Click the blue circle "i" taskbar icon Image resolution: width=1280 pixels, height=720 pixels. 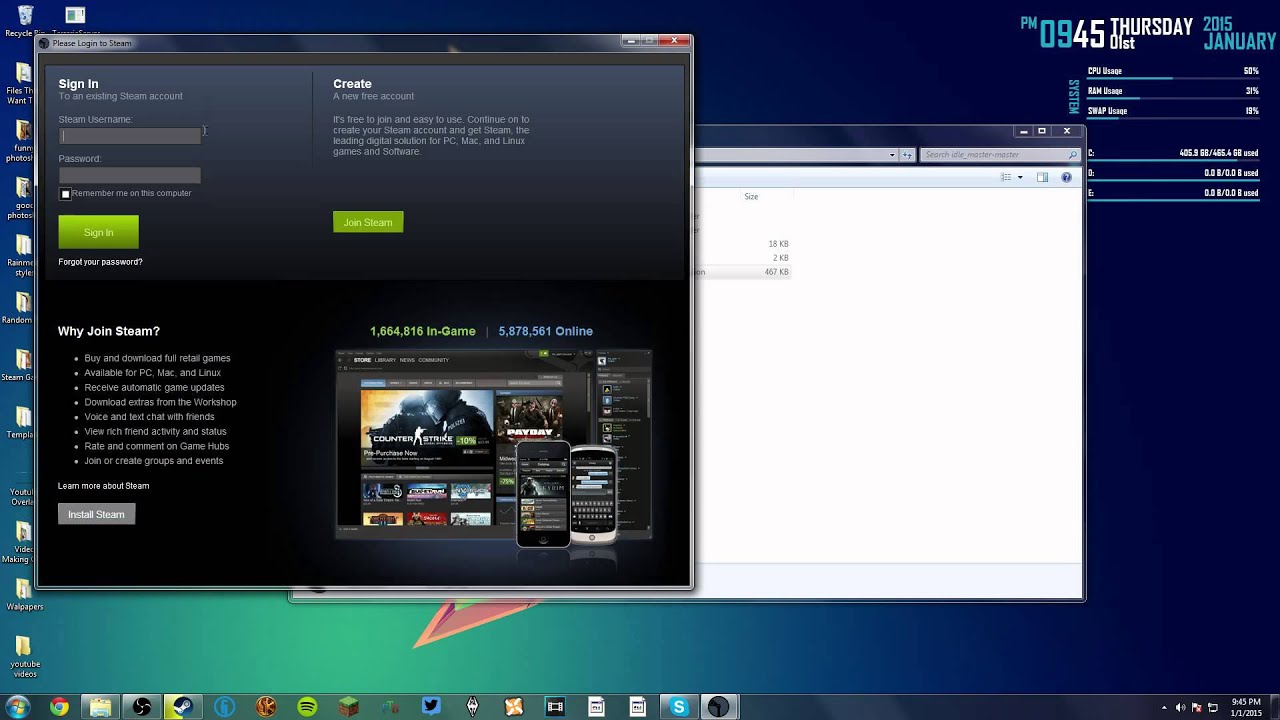[x=224, y=707]
